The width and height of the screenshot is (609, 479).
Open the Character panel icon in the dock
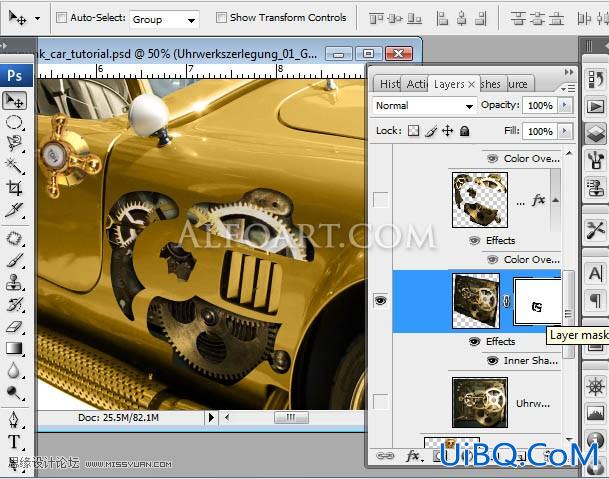point(595,273)
